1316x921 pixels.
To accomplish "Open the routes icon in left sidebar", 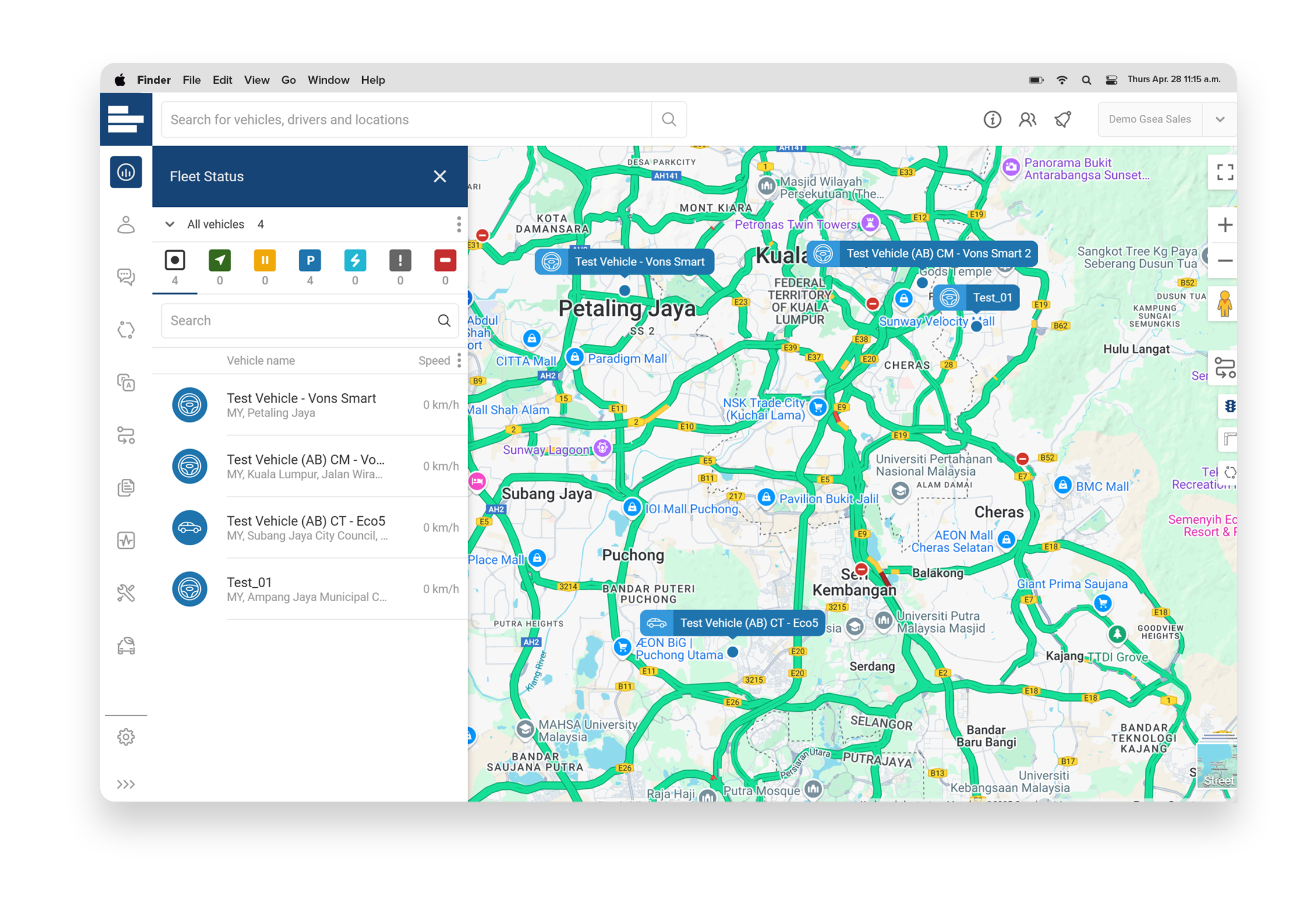I will coord(126,435).
